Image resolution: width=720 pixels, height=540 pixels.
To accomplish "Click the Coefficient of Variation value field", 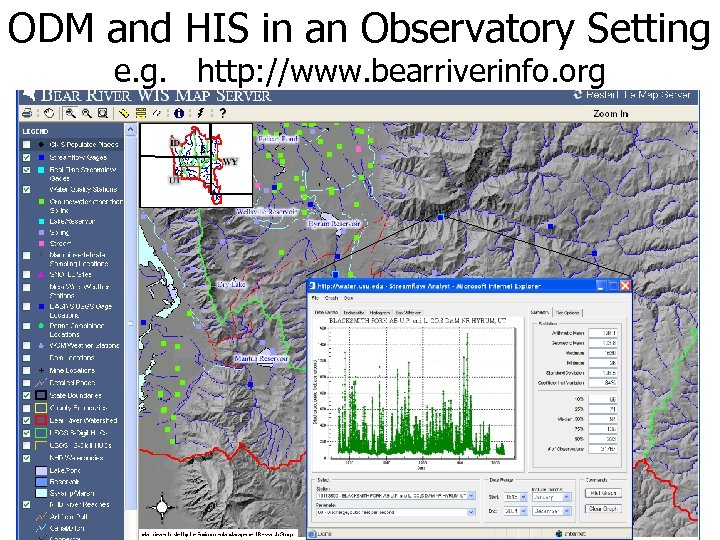I will coord(603,382).
